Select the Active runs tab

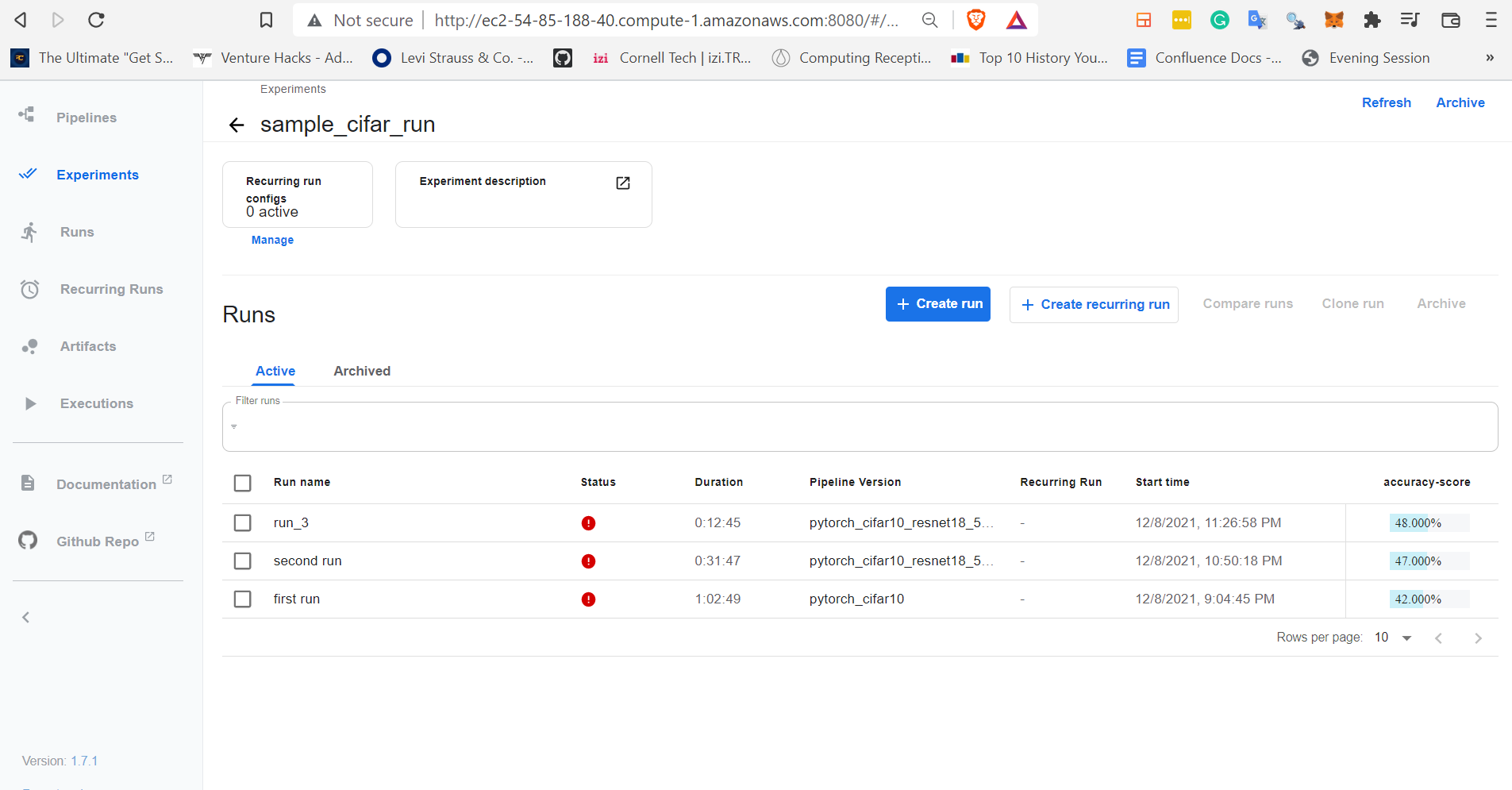(275, 371)
